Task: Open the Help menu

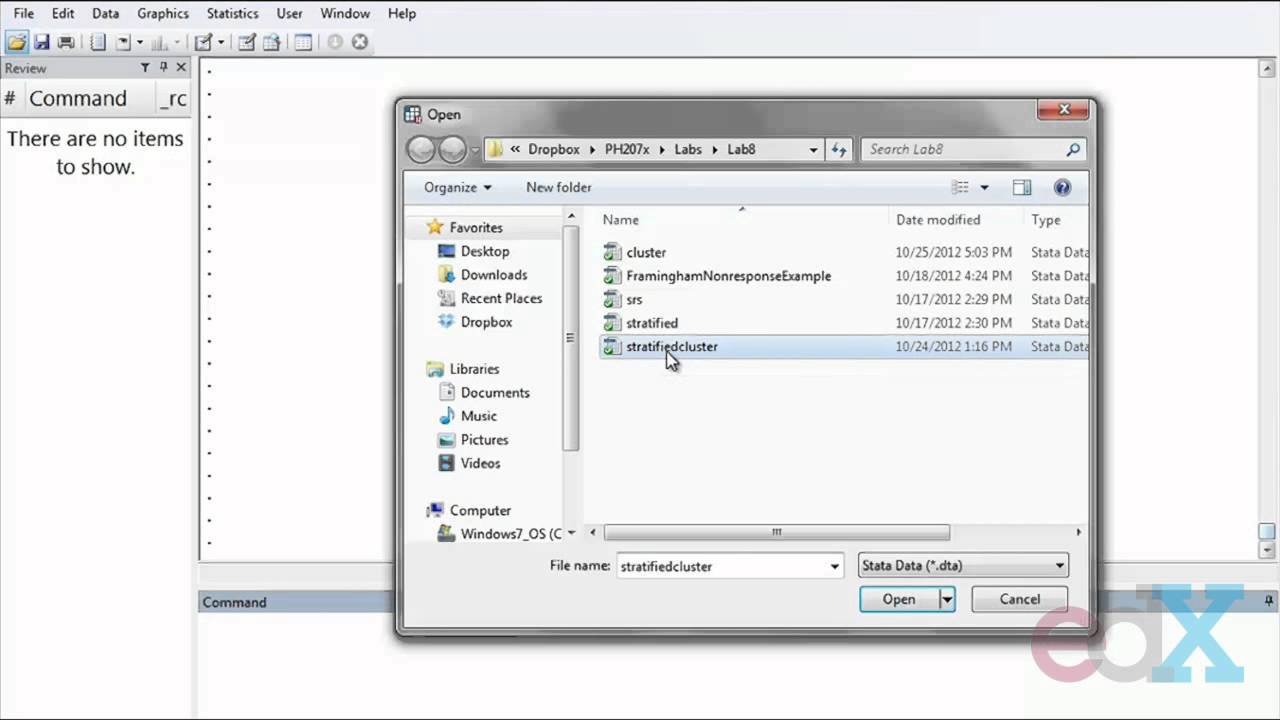Action: [x=402, y=13]
